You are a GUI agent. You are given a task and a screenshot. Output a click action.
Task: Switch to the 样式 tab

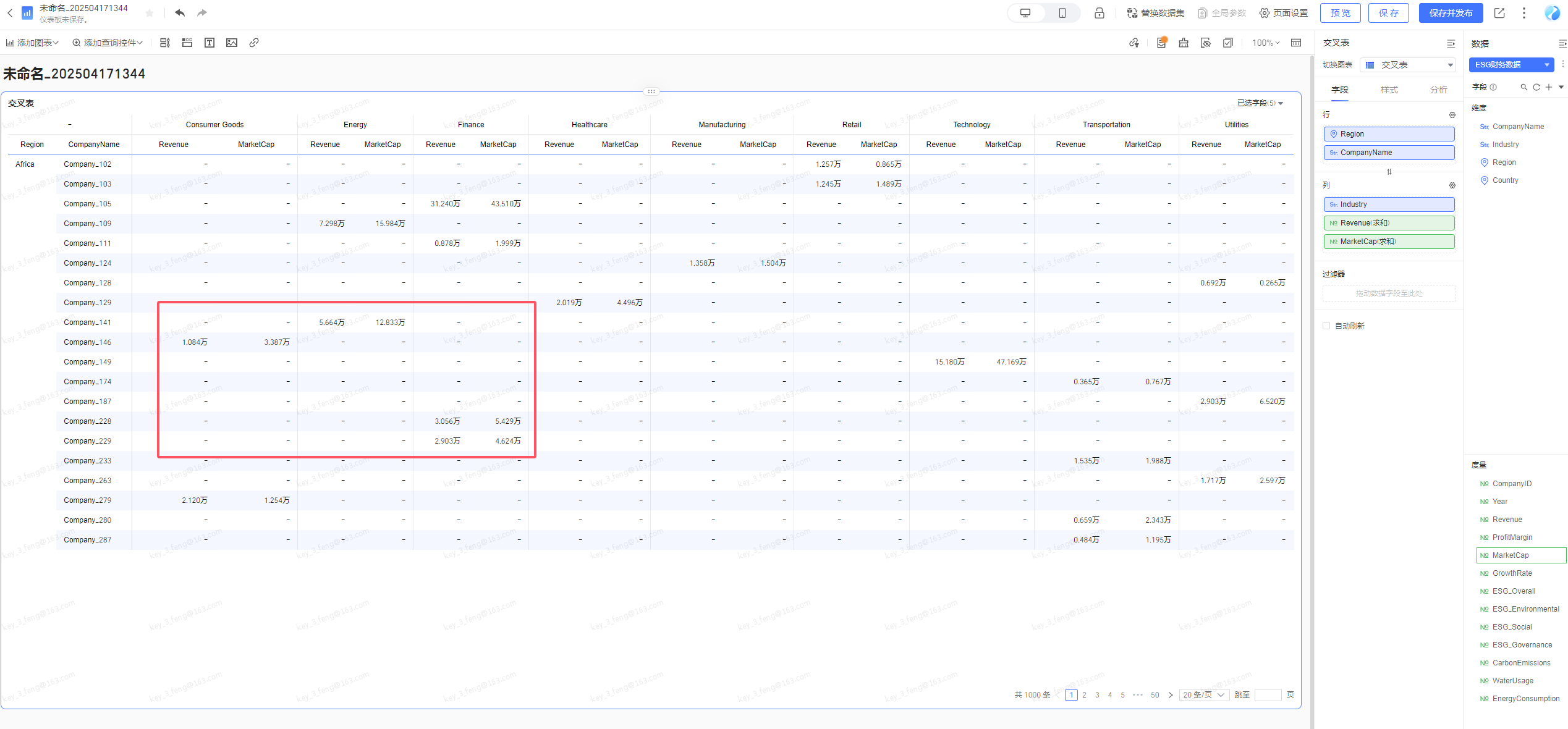1389,90
